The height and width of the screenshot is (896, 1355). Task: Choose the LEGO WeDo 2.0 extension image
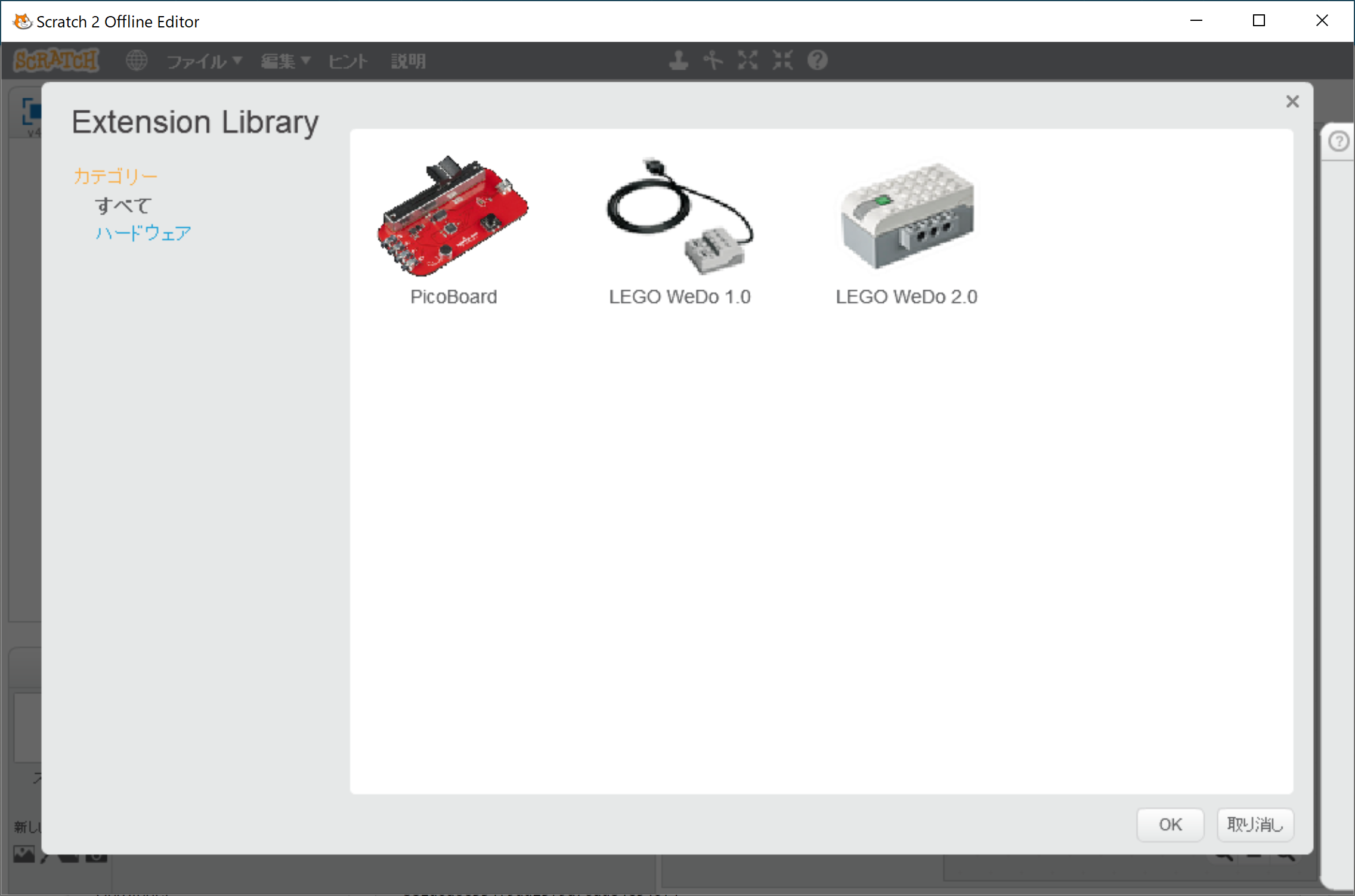tap(907, 216)
